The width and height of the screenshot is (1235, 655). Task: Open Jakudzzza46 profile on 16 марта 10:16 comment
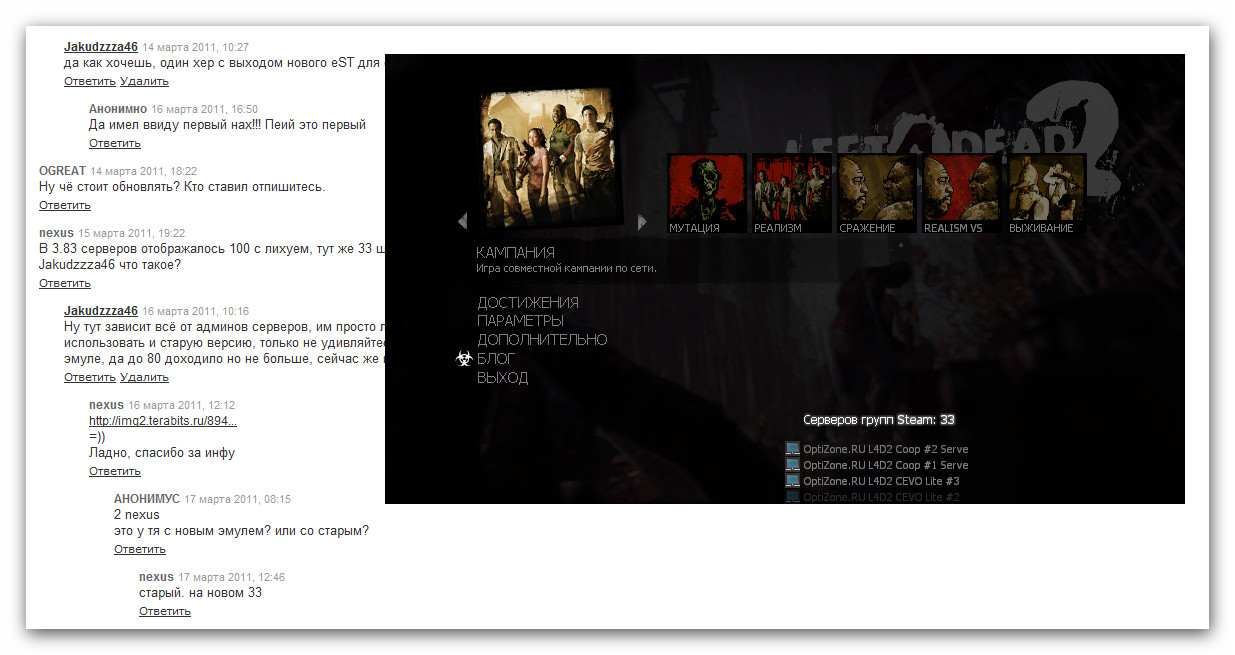click(101, 311)
